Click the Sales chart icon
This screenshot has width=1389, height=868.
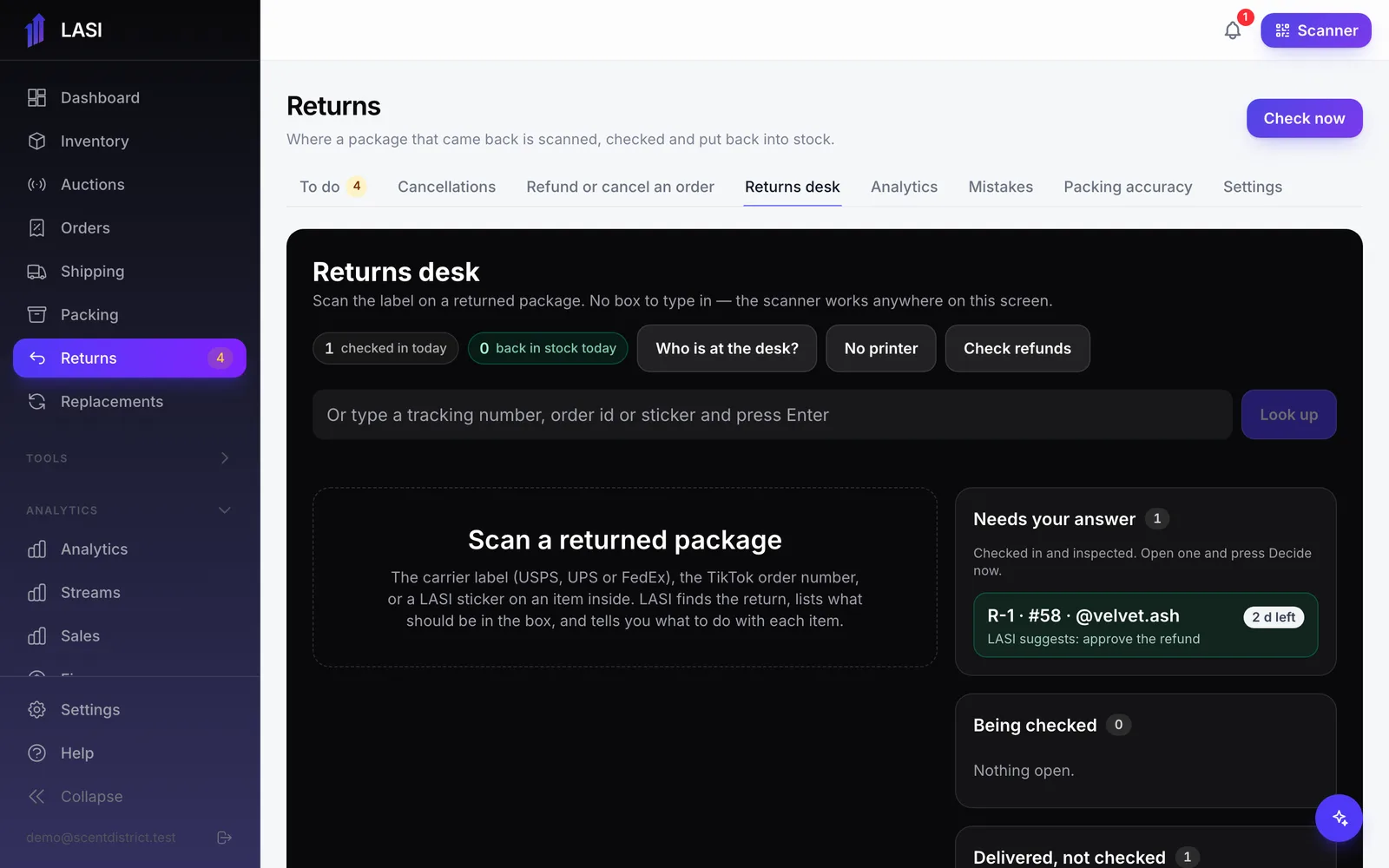tap(36, 636)
